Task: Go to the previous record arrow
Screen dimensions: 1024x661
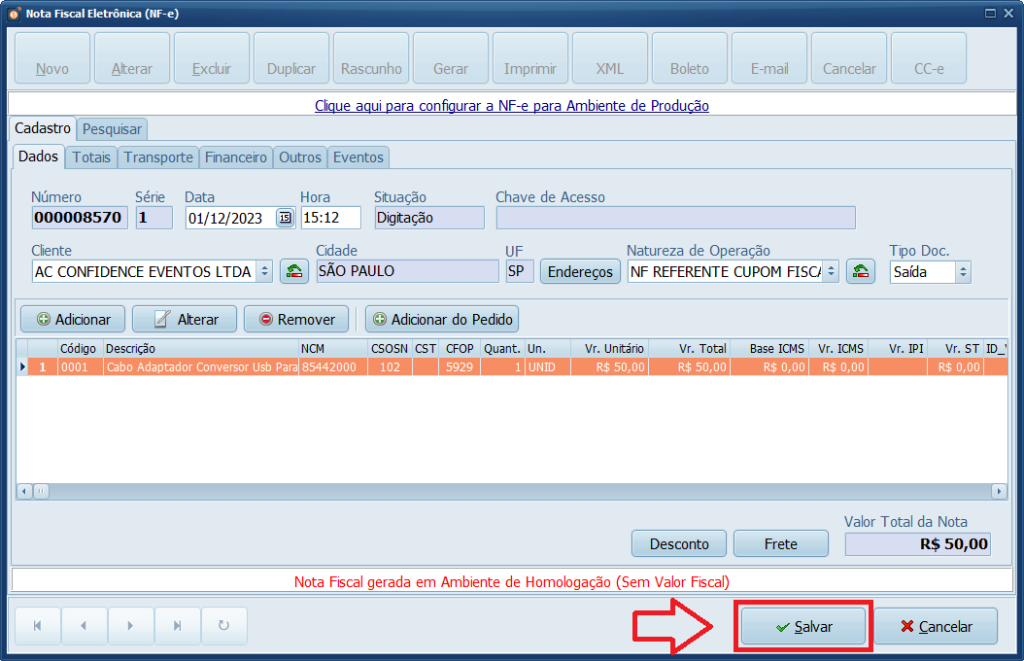Action: tap(84, 626)
